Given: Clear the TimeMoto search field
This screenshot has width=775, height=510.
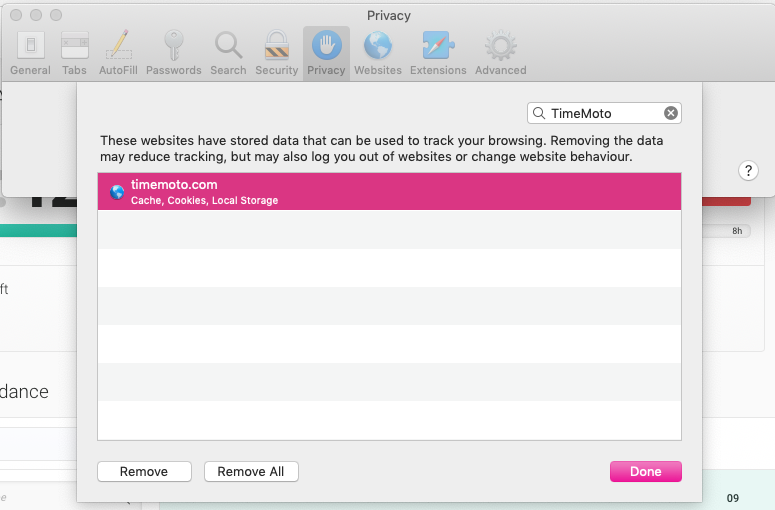Looking at the screenshot, I should (x=670, y=113).
